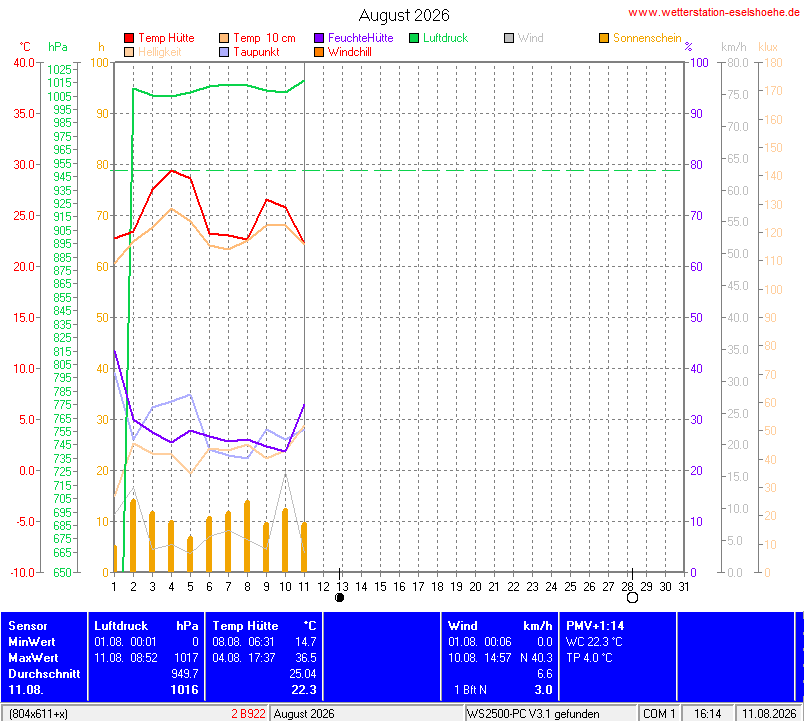Click the orange sunshine bar for day 10
Image resolution: width=804 pixels, height=721 pixels.
pos(285,540)
